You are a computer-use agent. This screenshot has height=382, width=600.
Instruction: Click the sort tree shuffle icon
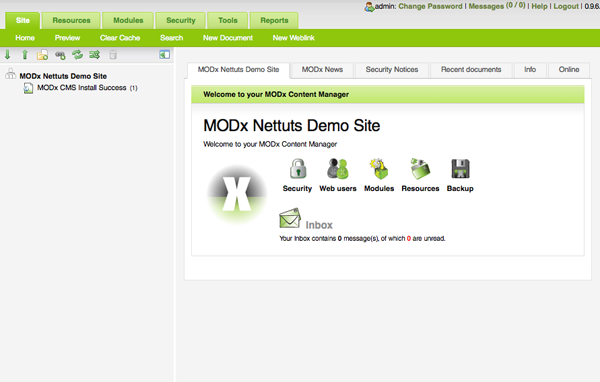click(95, 55)
